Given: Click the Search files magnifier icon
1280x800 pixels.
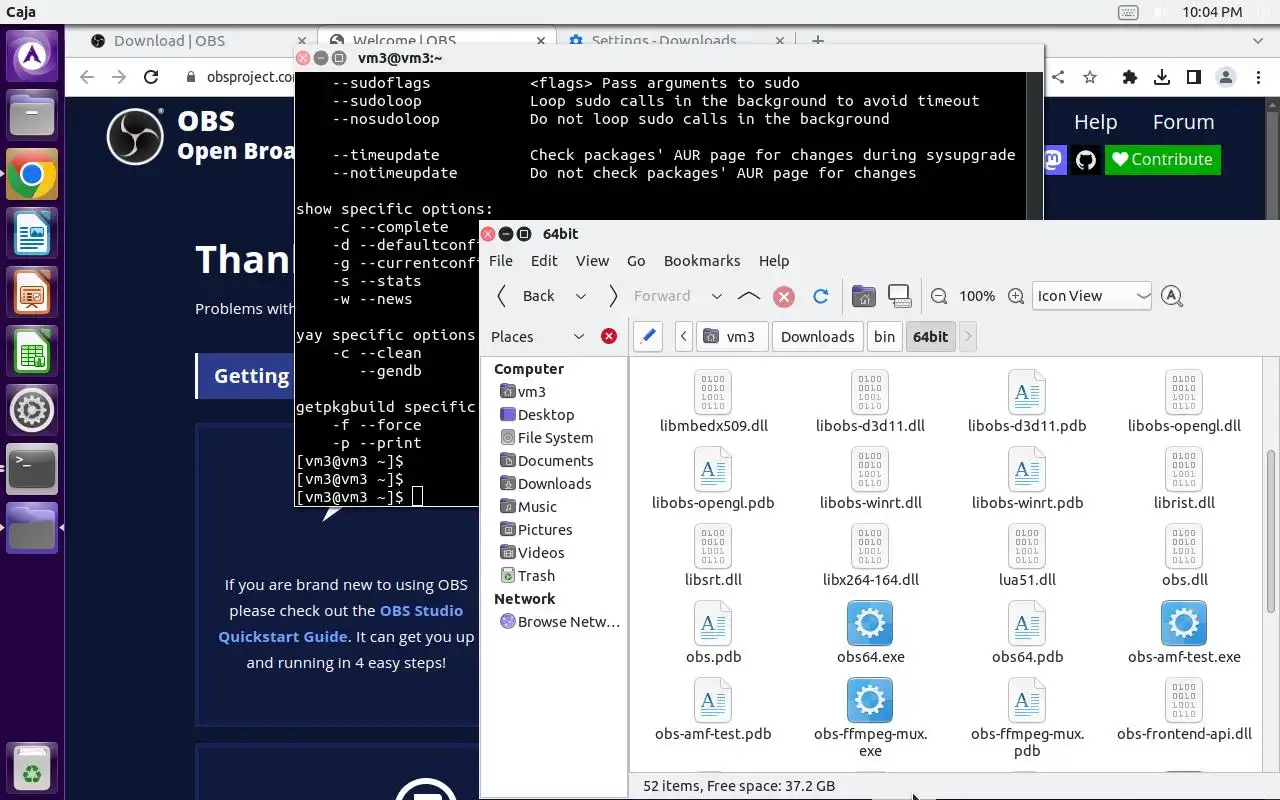Looking at the screenshot, I should [1172, 296].
